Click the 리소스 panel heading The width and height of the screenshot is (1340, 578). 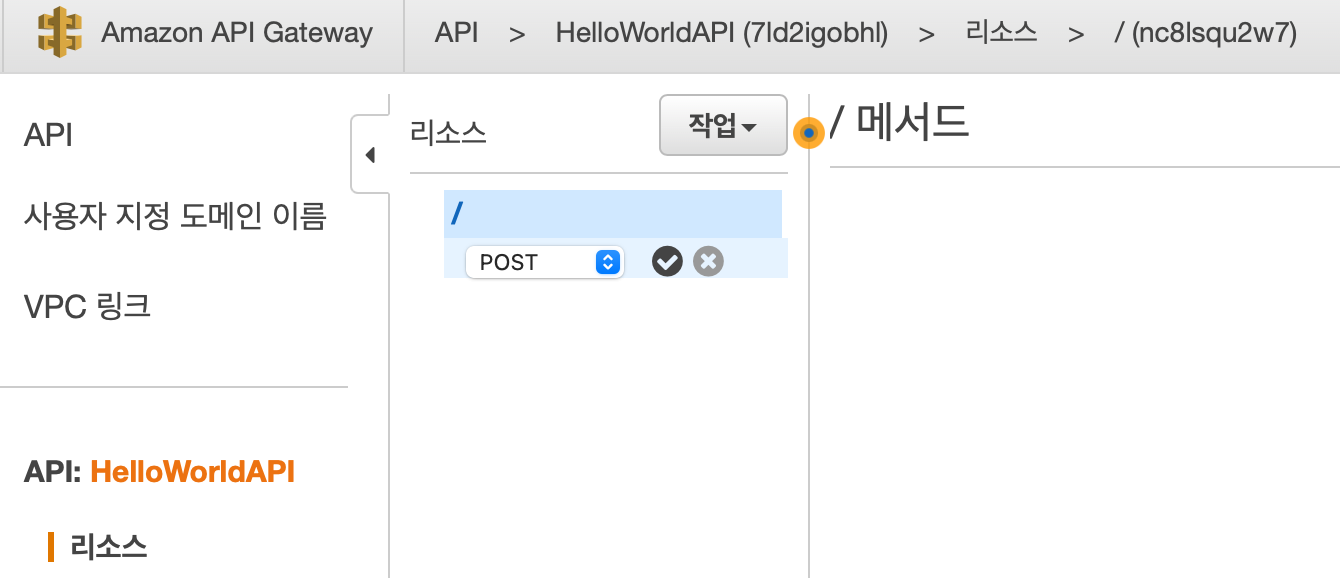point(448,133)
